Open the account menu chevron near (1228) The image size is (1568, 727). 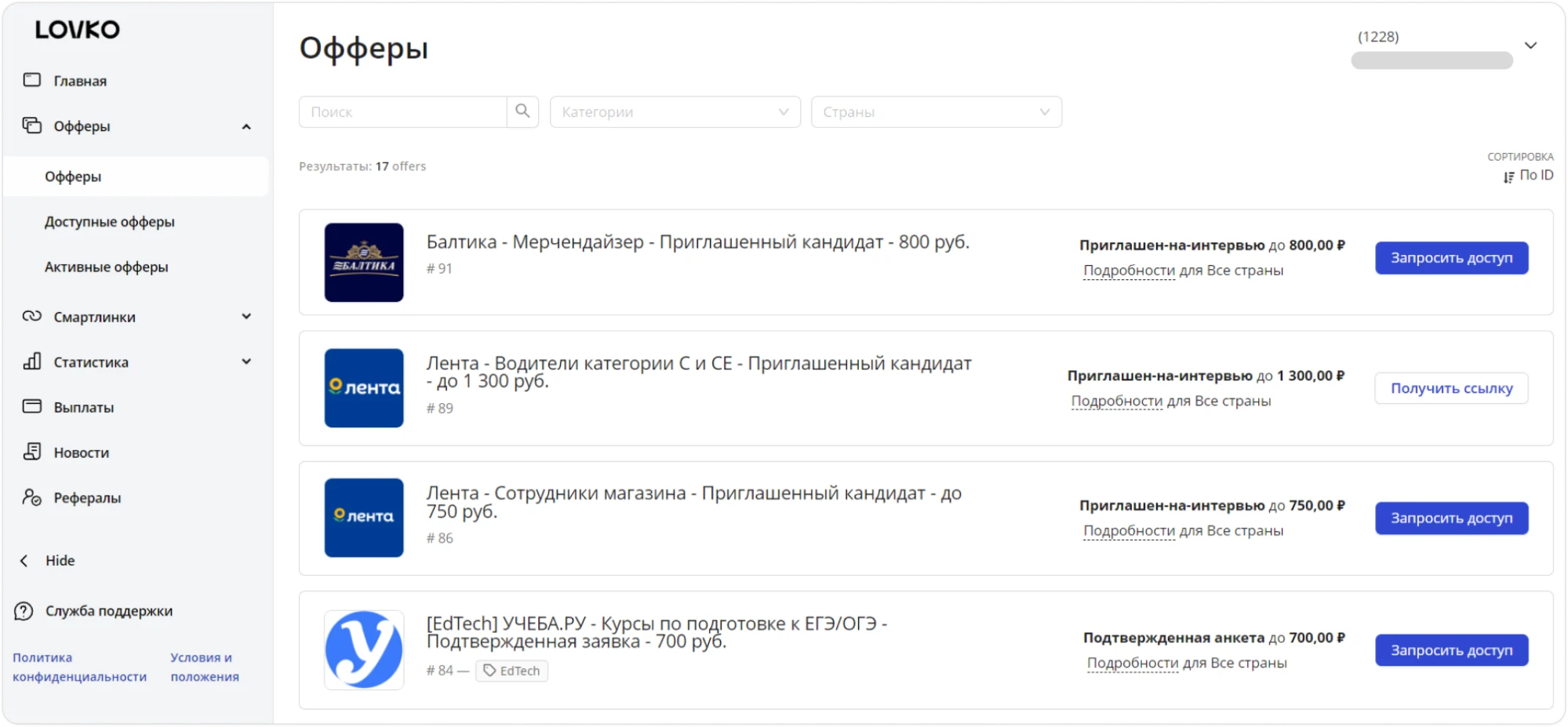pyautogui.click(x=1530, y=45)
